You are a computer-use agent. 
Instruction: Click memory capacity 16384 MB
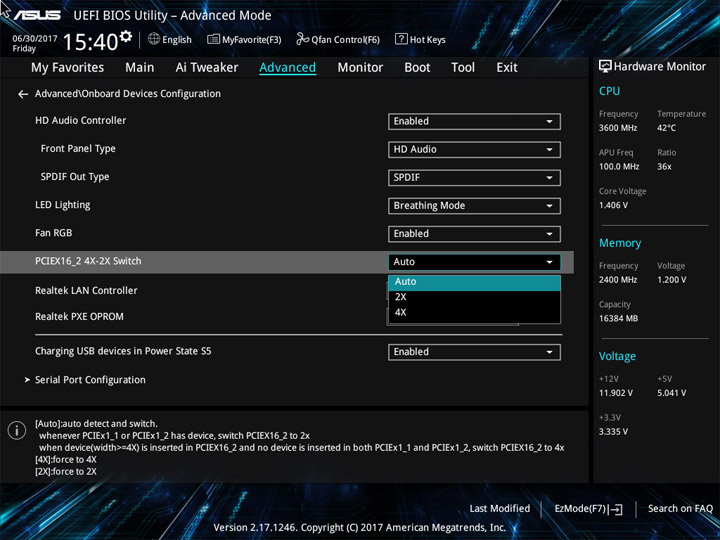618,319
